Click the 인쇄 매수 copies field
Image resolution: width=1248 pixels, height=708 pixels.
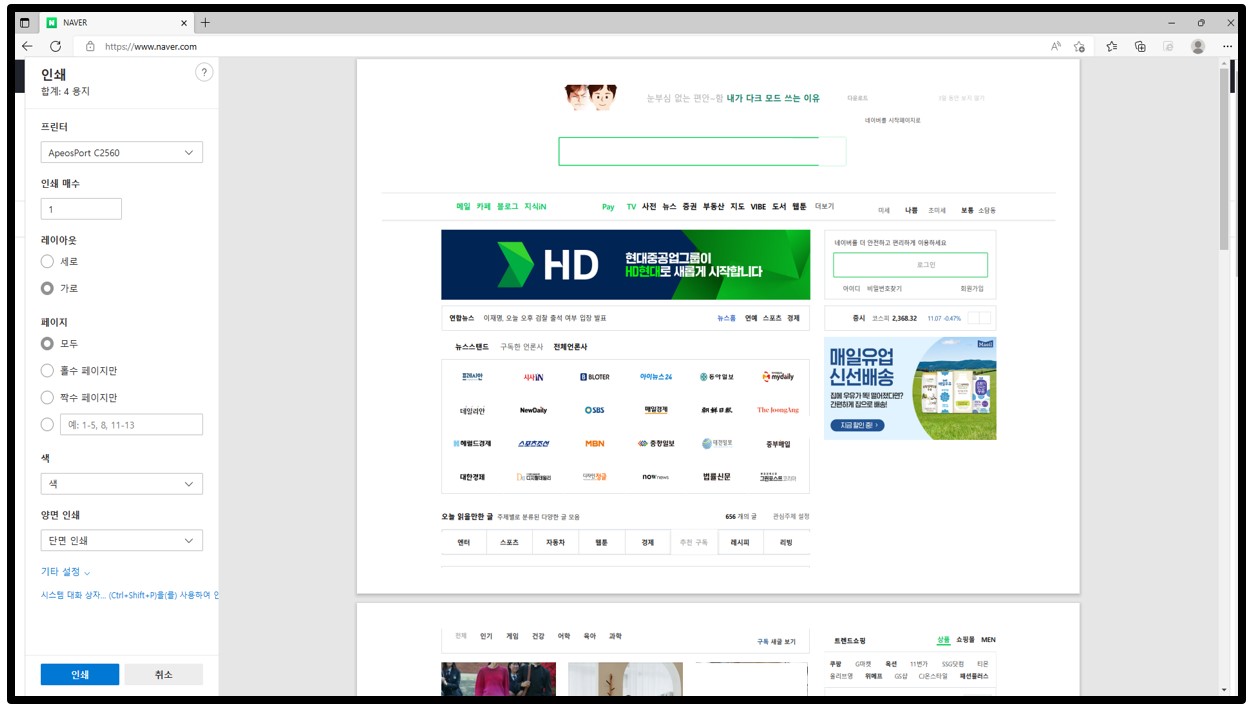81,209
